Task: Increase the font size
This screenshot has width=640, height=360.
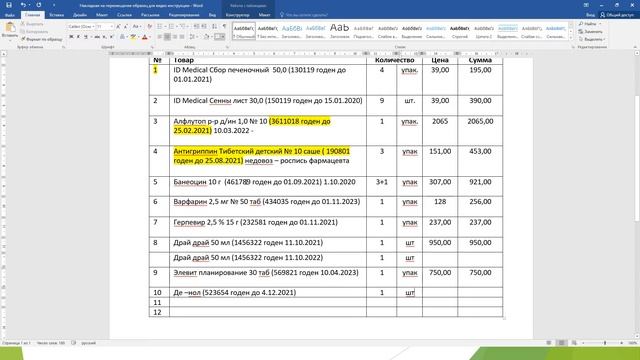Action: pyautogui.click(x=118, y=27)
